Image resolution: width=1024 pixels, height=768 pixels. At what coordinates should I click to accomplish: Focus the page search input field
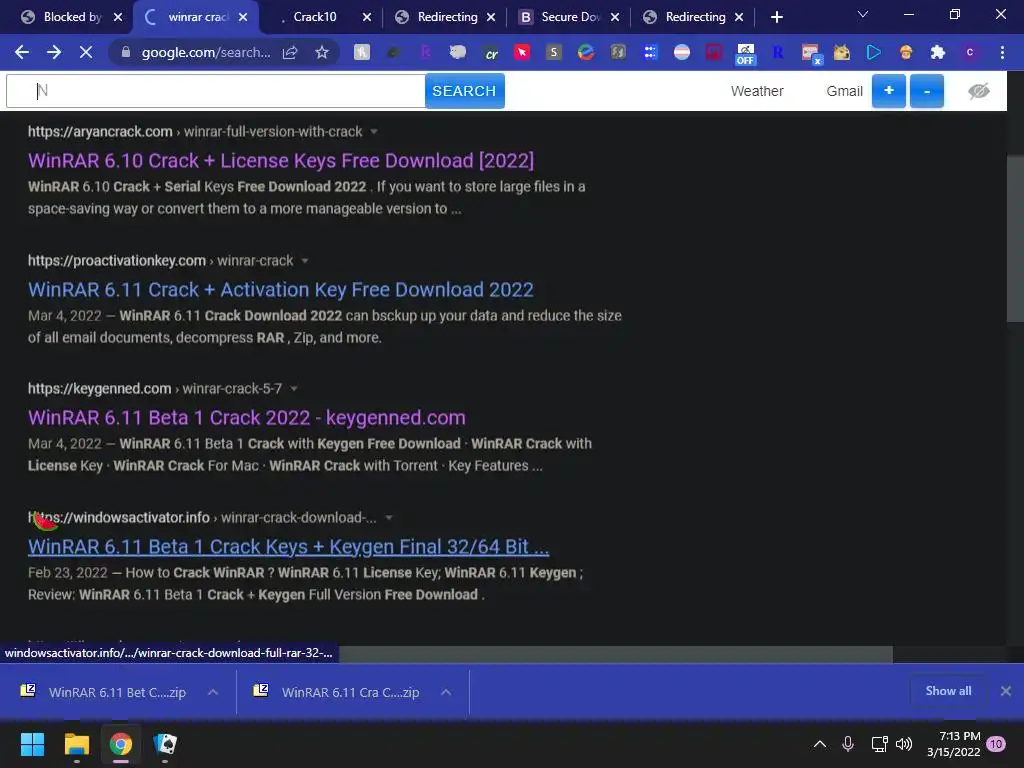216,91
